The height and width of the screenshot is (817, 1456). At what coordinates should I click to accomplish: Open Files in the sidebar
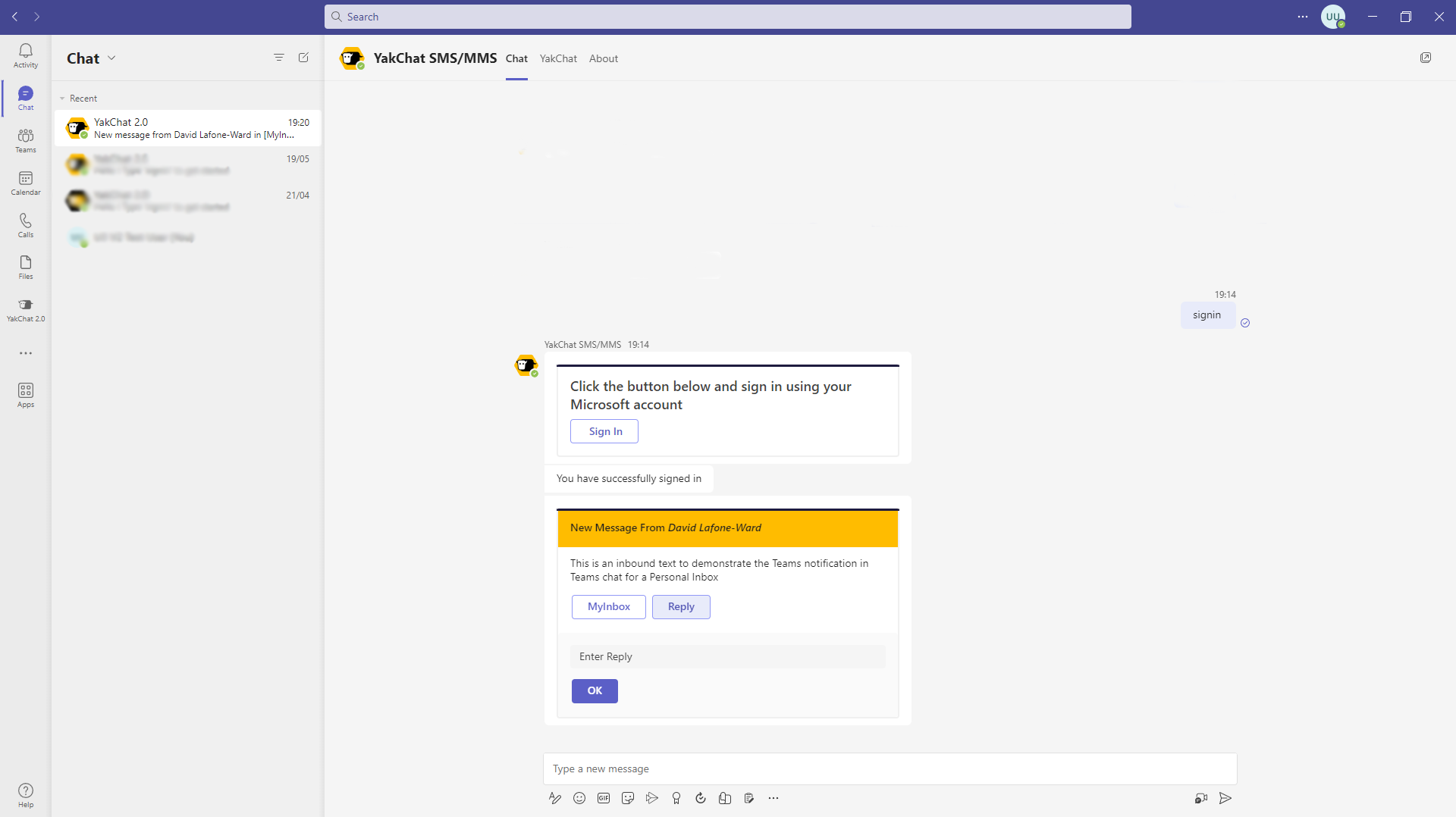coord(26,267)
